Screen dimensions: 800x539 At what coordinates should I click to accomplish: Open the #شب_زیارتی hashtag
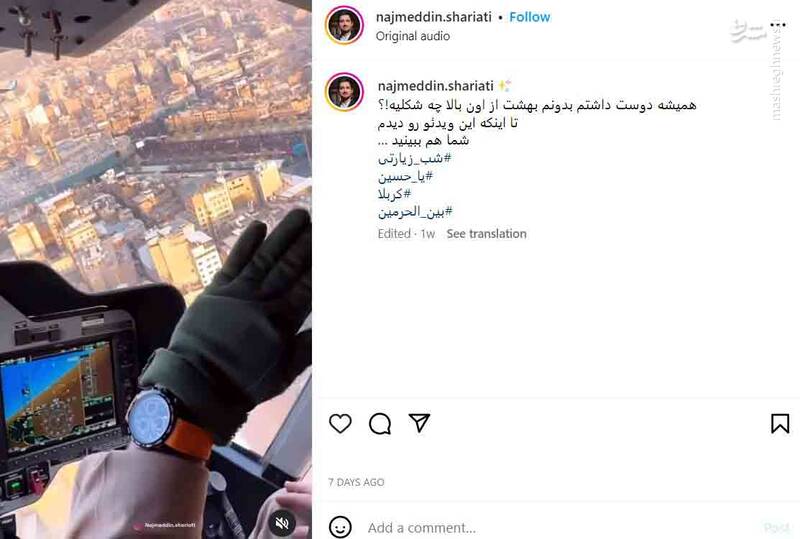pos(415,159)
